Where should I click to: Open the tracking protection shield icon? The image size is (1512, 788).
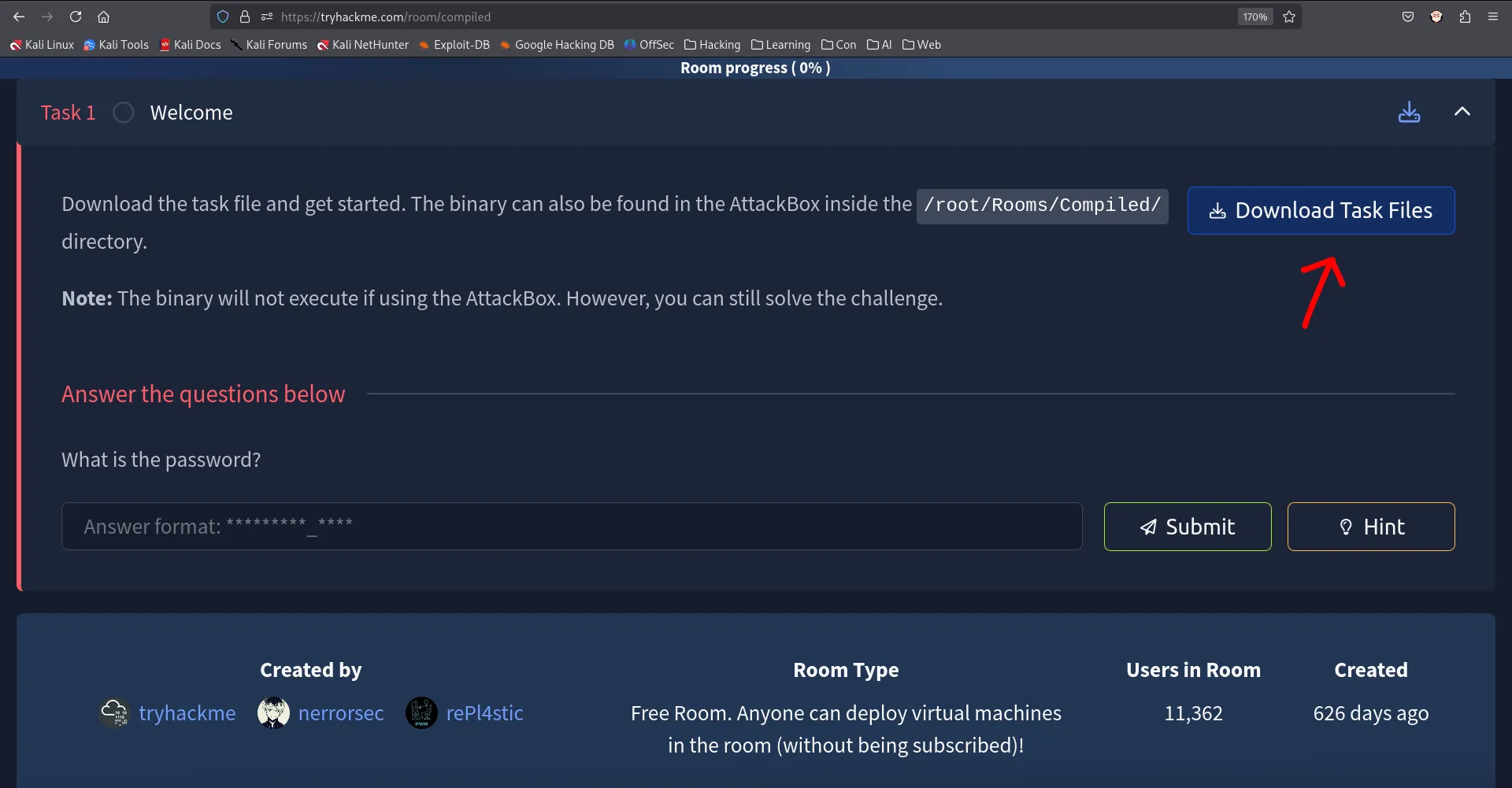click(x=223, y=17)
